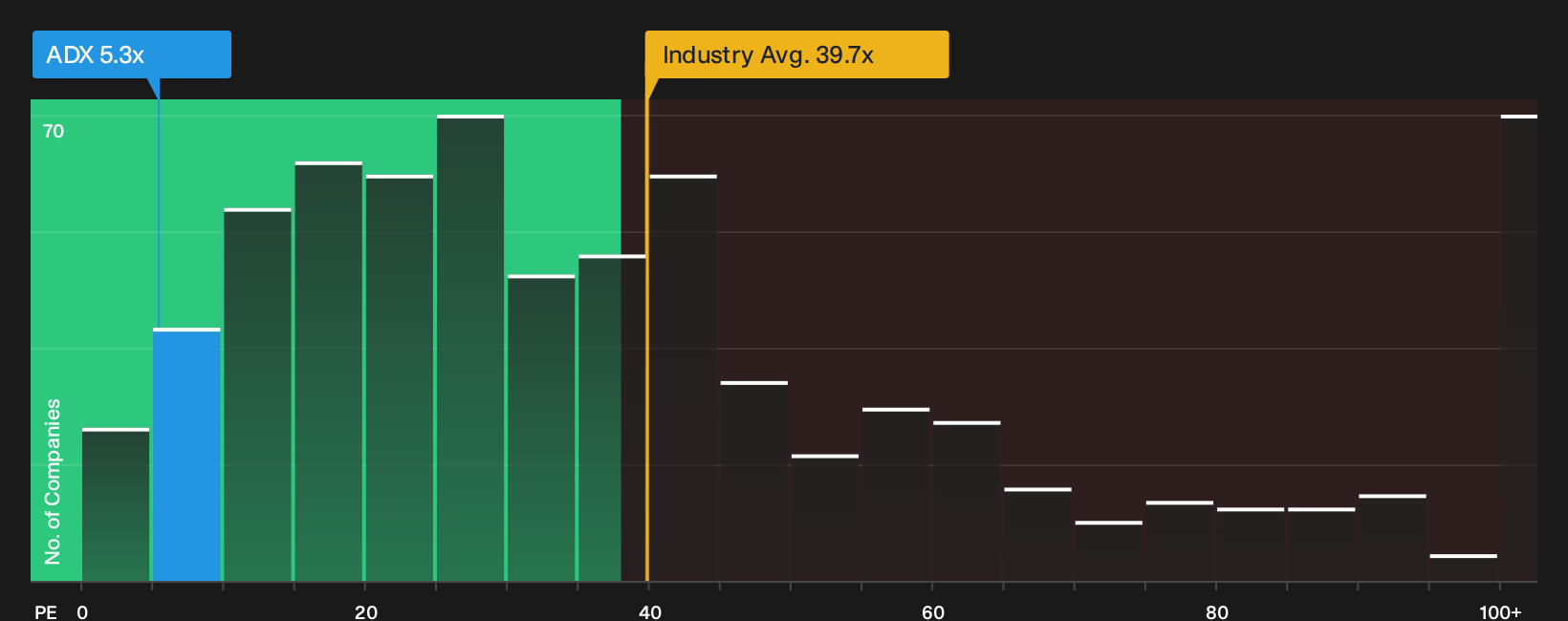Image resolution: width=1568 pixels, height=621 pixels.
Task: Click the "70" y-axis value label
Action: point(54,131)
